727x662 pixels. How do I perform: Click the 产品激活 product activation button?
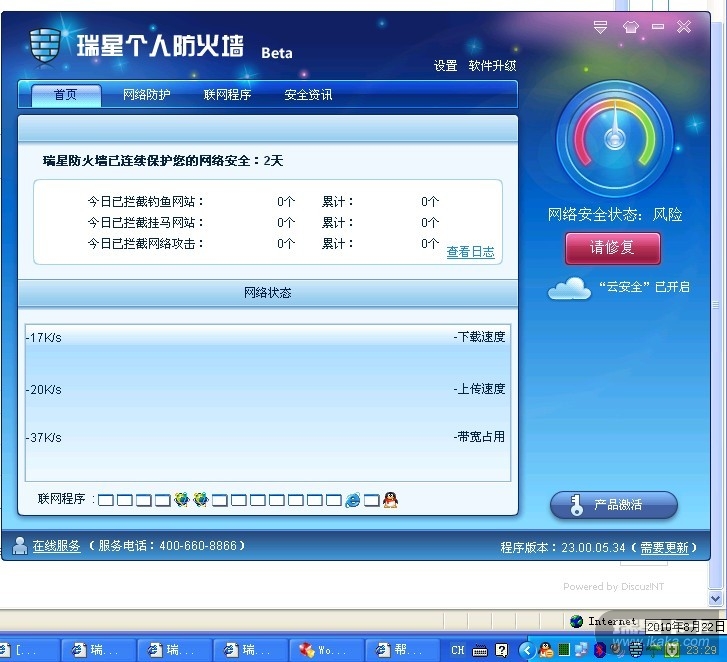click(x=613, y=504)
